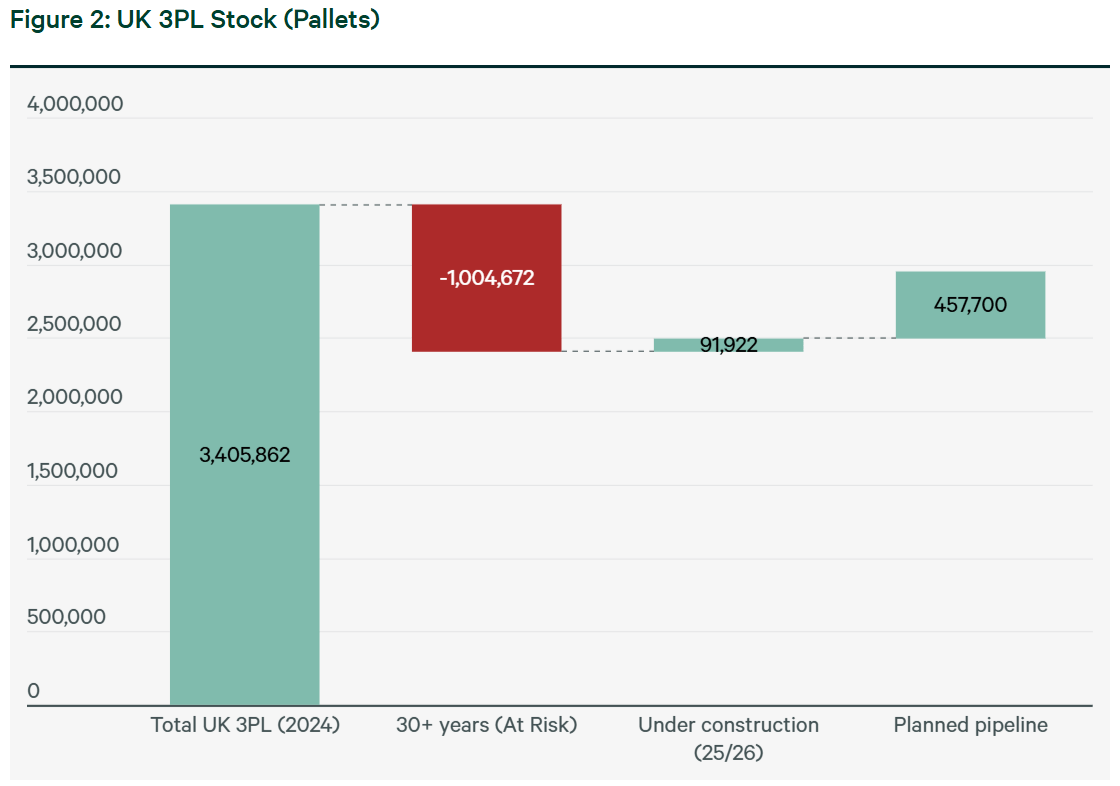Image resolution: width=1120 pixels, height=786 pixels.
Task: Click the 1,000,000 y-axis value
Action: coord(73,545)
